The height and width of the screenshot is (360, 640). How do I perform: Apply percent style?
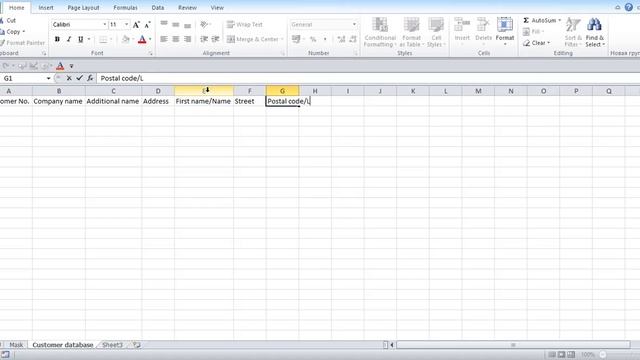pos(313,39)
